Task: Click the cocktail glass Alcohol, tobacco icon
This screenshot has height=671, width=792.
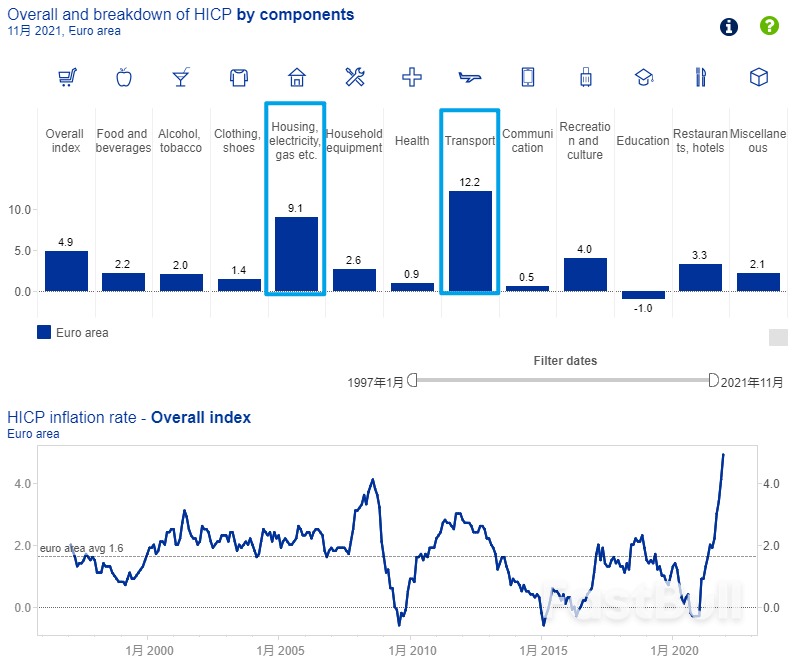Action: click(181, 77)
